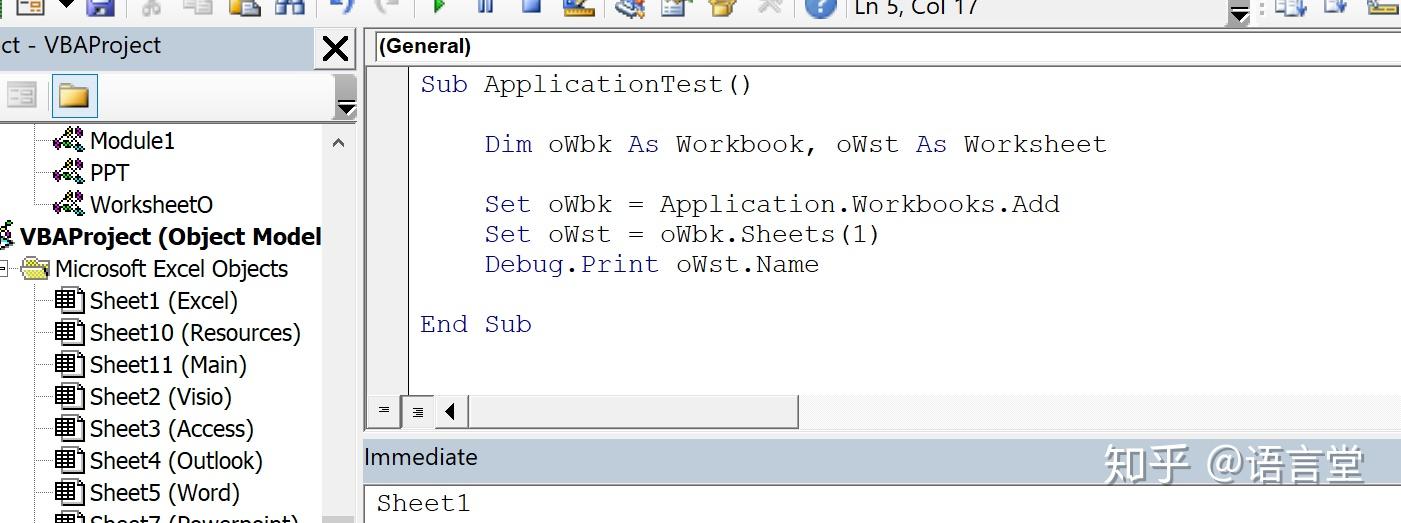
Task: Collapse the Microsoft Excel Objects folder
Action: point(3,268)
